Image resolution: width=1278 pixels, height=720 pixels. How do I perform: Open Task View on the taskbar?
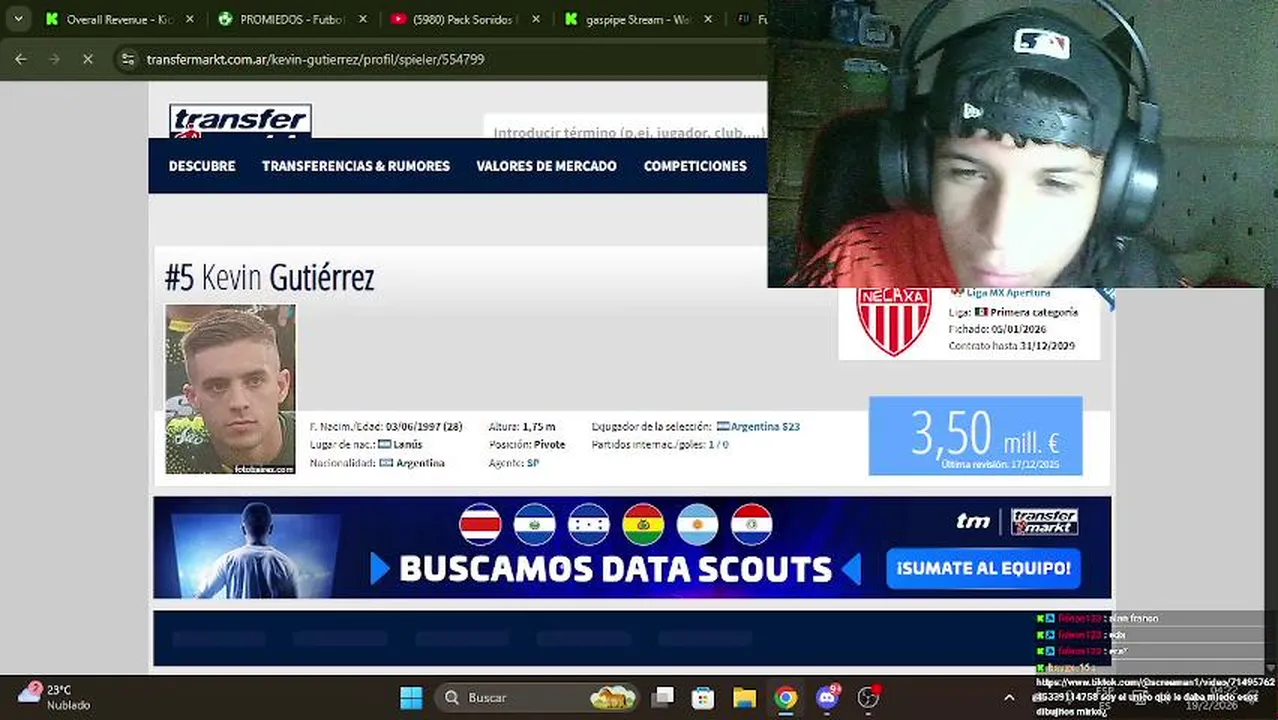point(662,697)
